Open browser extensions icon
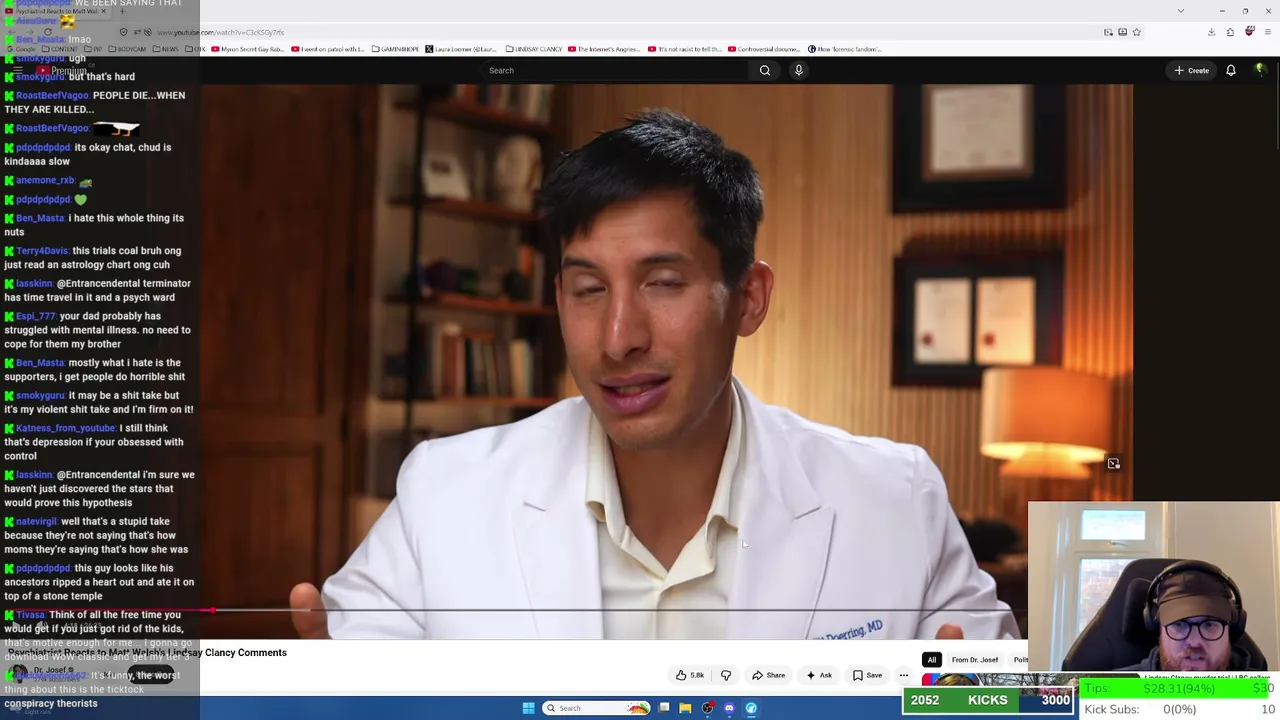The image size is (1280, 720). coord(1230,32)
